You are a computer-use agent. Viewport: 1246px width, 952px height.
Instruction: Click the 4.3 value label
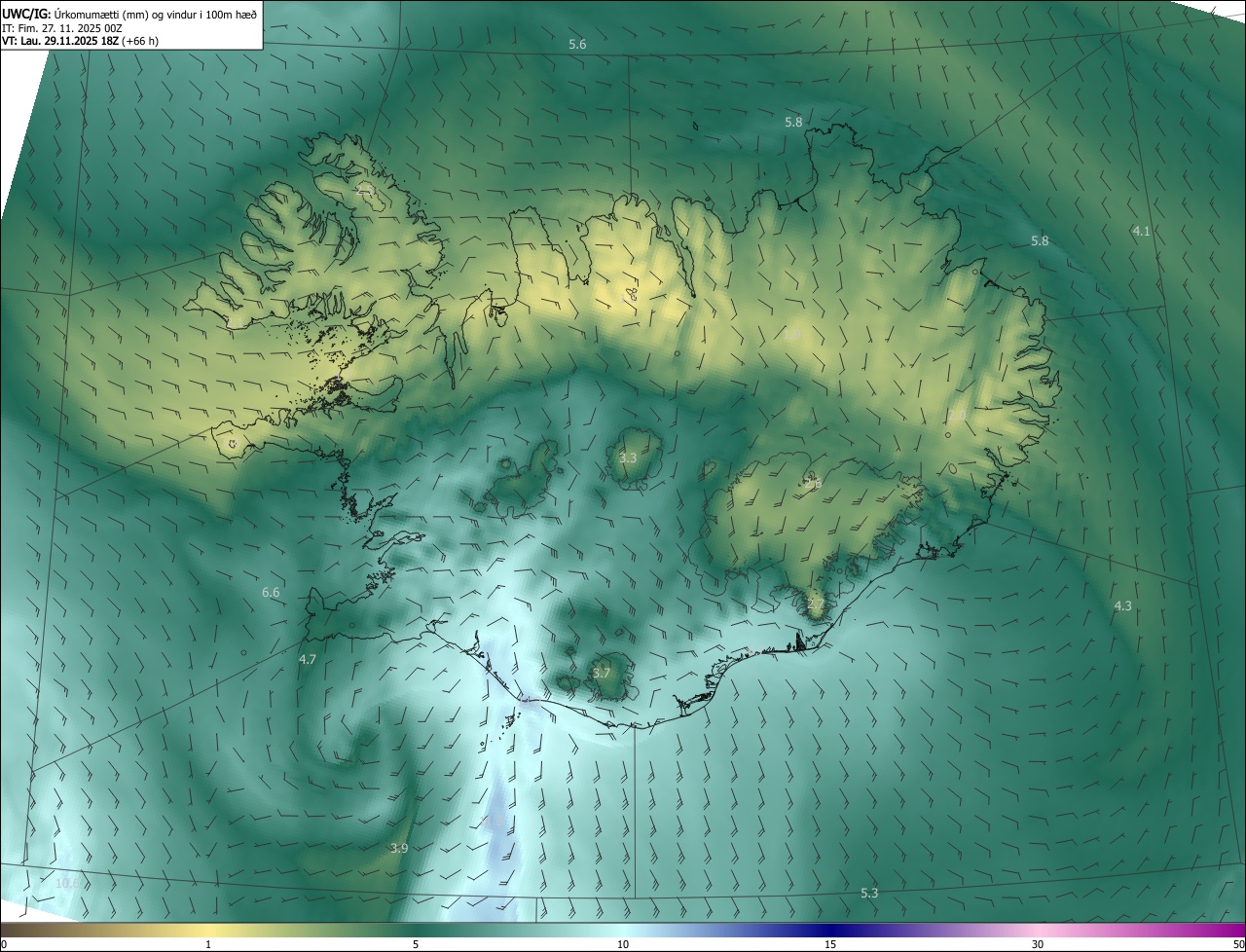click(x=1122, y=605)
